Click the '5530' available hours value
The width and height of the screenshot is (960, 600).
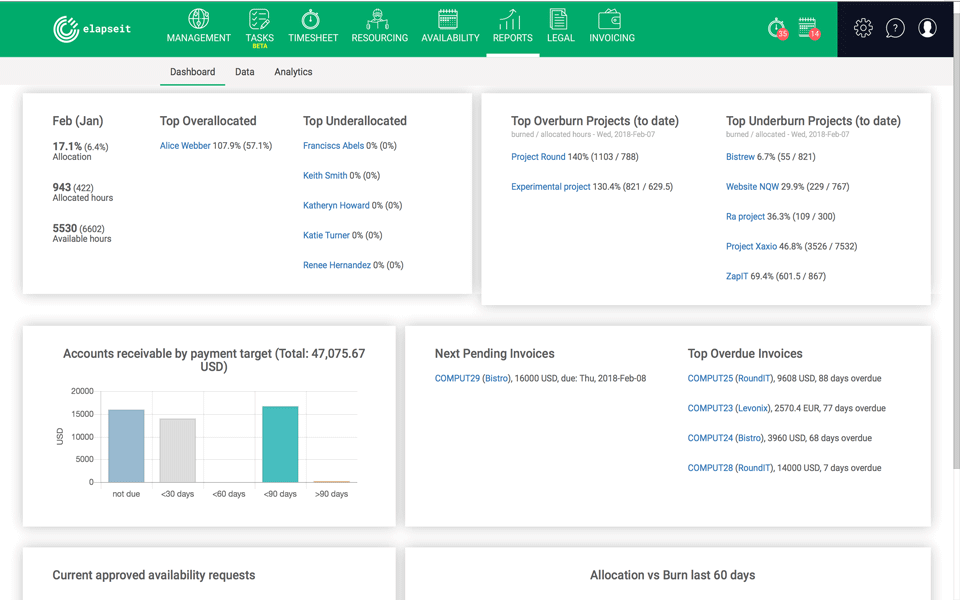coord(65,228)
